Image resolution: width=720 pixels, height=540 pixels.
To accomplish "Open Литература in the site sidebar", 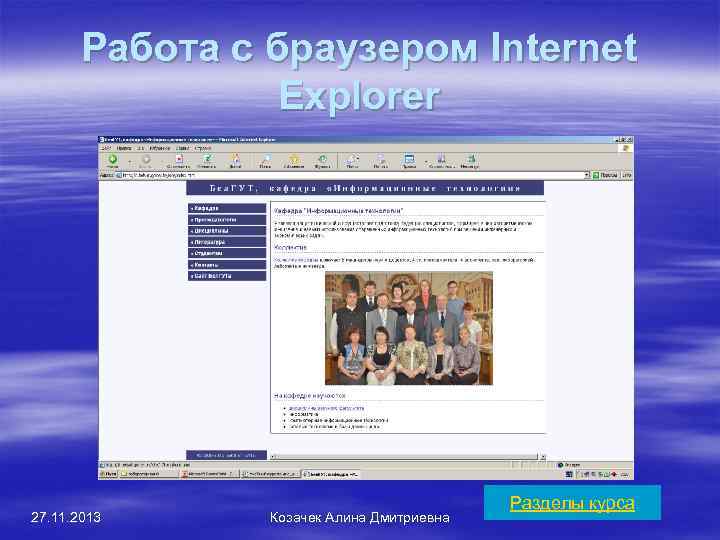I will pos(227,242).
